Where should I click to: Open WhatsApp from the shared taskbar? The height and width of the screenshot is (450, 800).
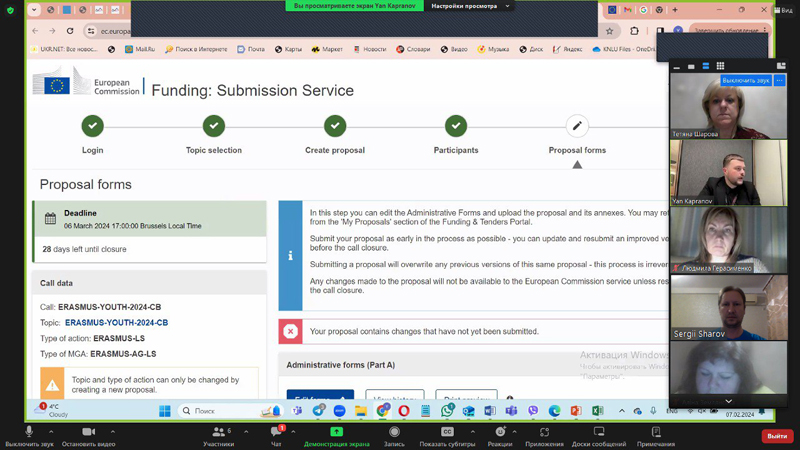(447, 411)
